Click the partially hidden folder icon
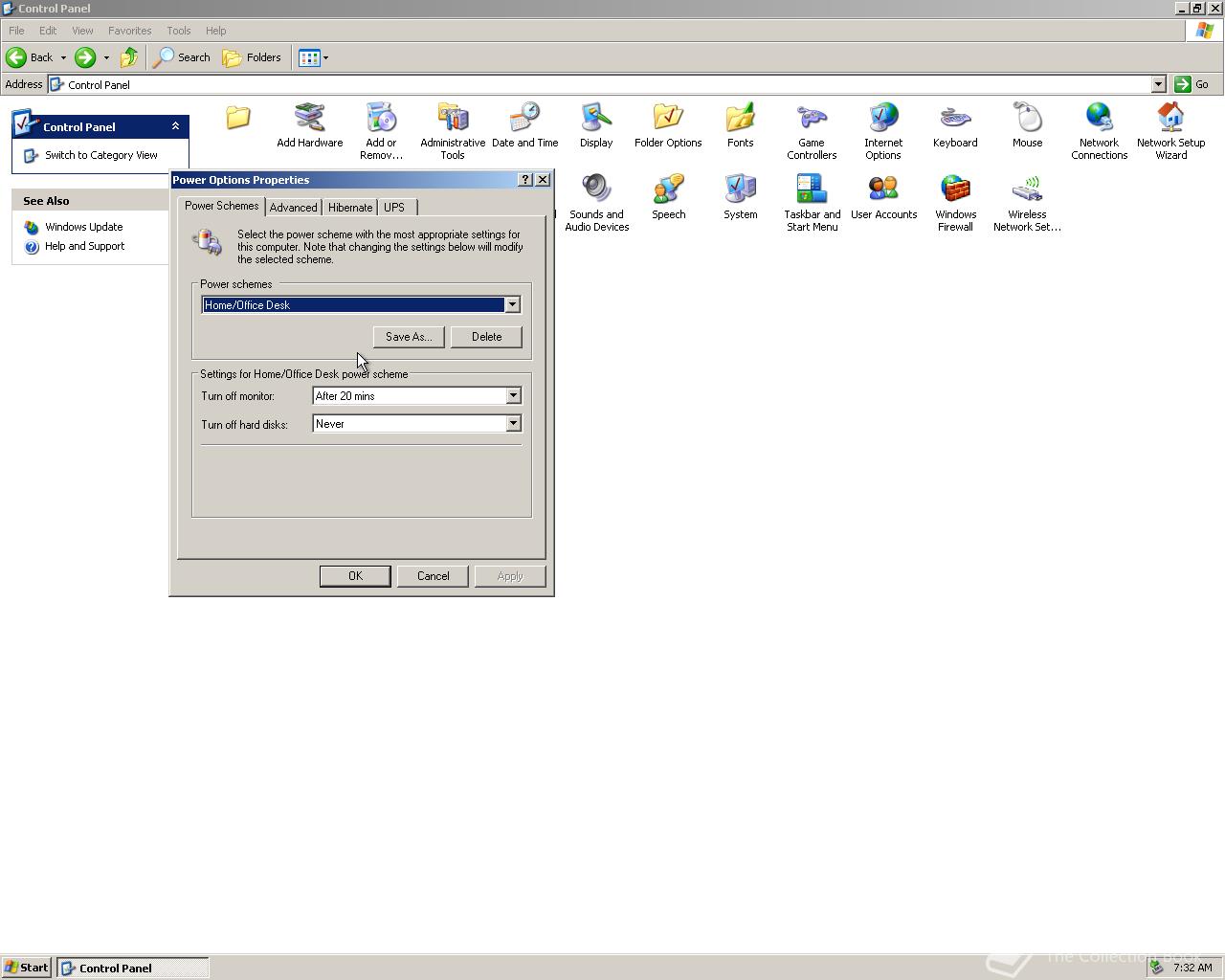The width and height of the screenshot is (1225, 980). click(237, 118)
